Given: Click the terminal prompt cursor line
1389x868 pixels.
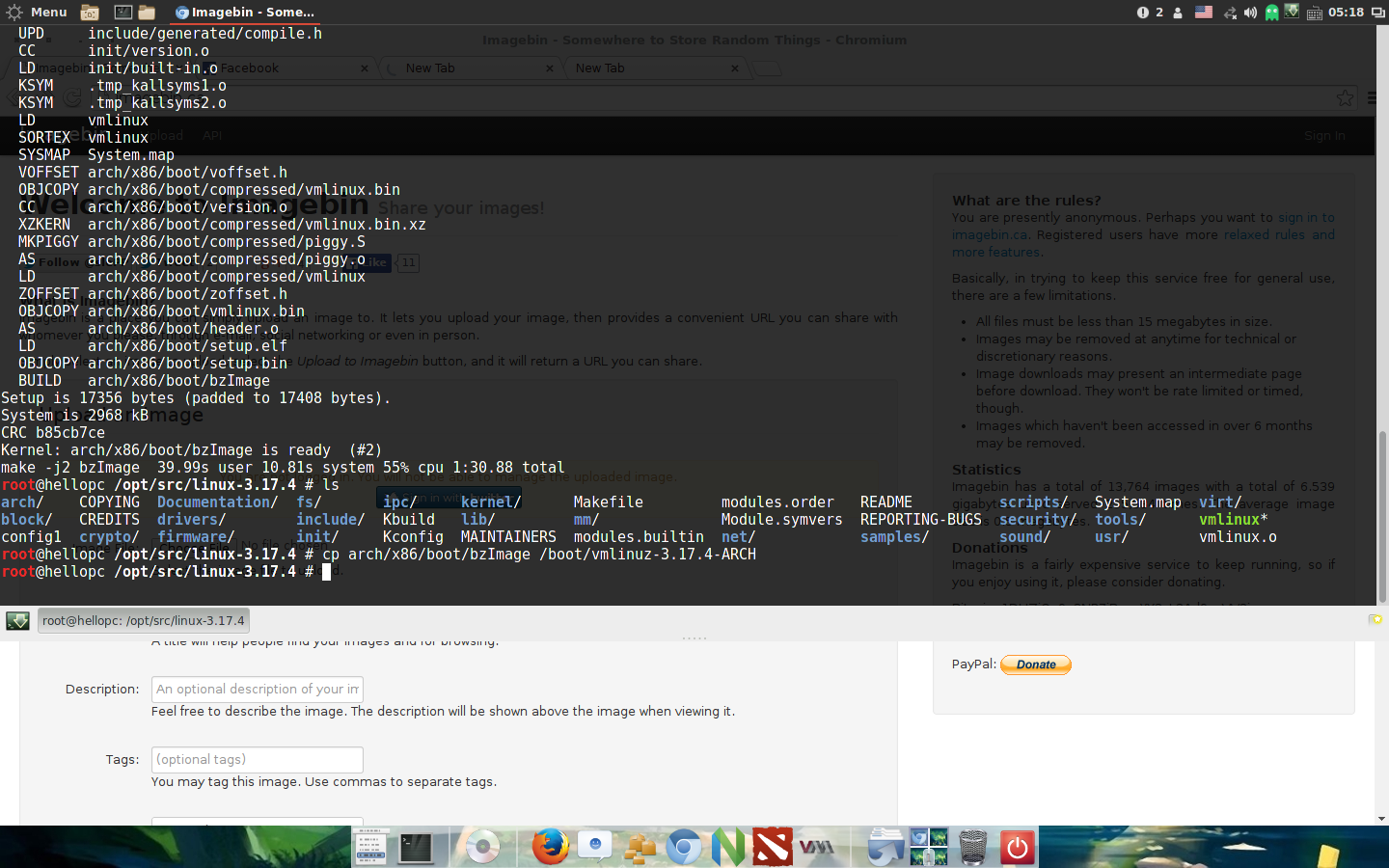Looking at the screenshot, I should coord(166,572).
